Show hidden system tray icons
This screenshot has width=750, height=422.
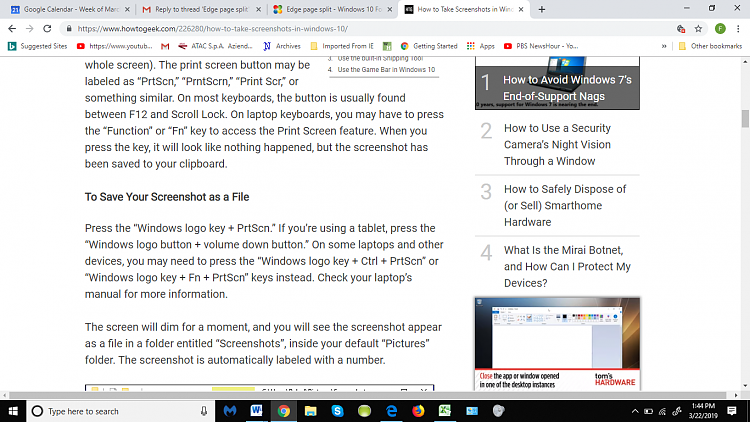click(x=635, y=411)
